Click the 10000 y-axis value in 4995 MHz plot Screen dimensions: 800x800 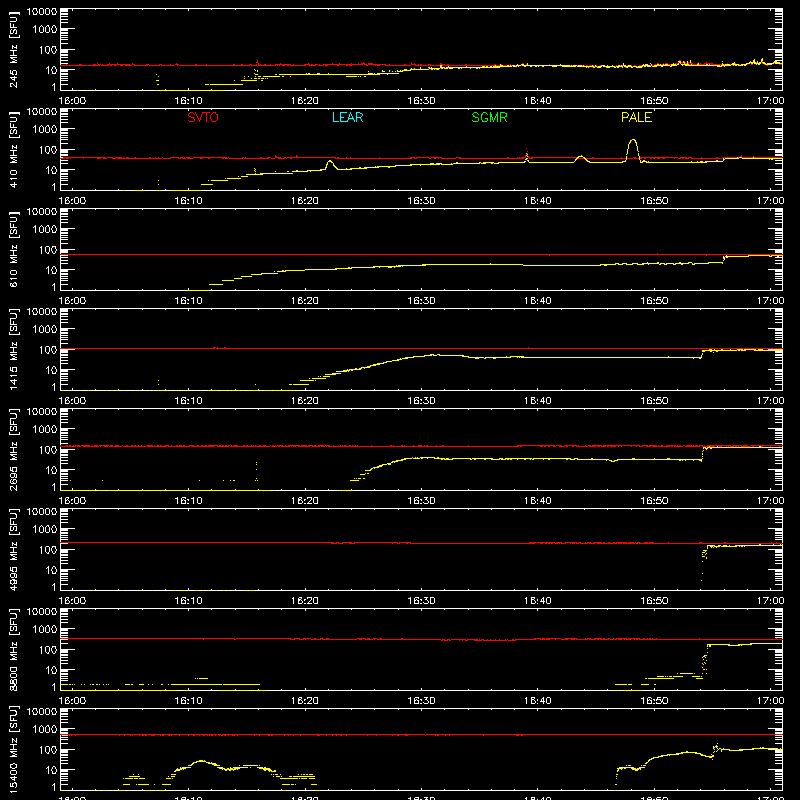42,512
